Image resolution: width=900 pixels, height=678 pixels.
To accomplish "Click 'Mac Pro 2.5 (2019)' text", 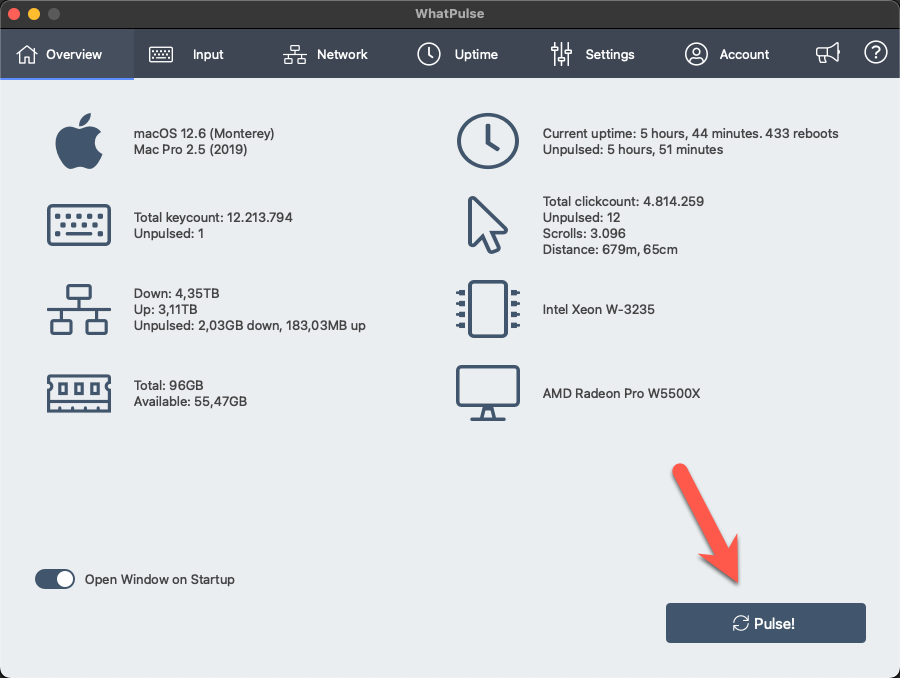I will click(x=191, y=149).
